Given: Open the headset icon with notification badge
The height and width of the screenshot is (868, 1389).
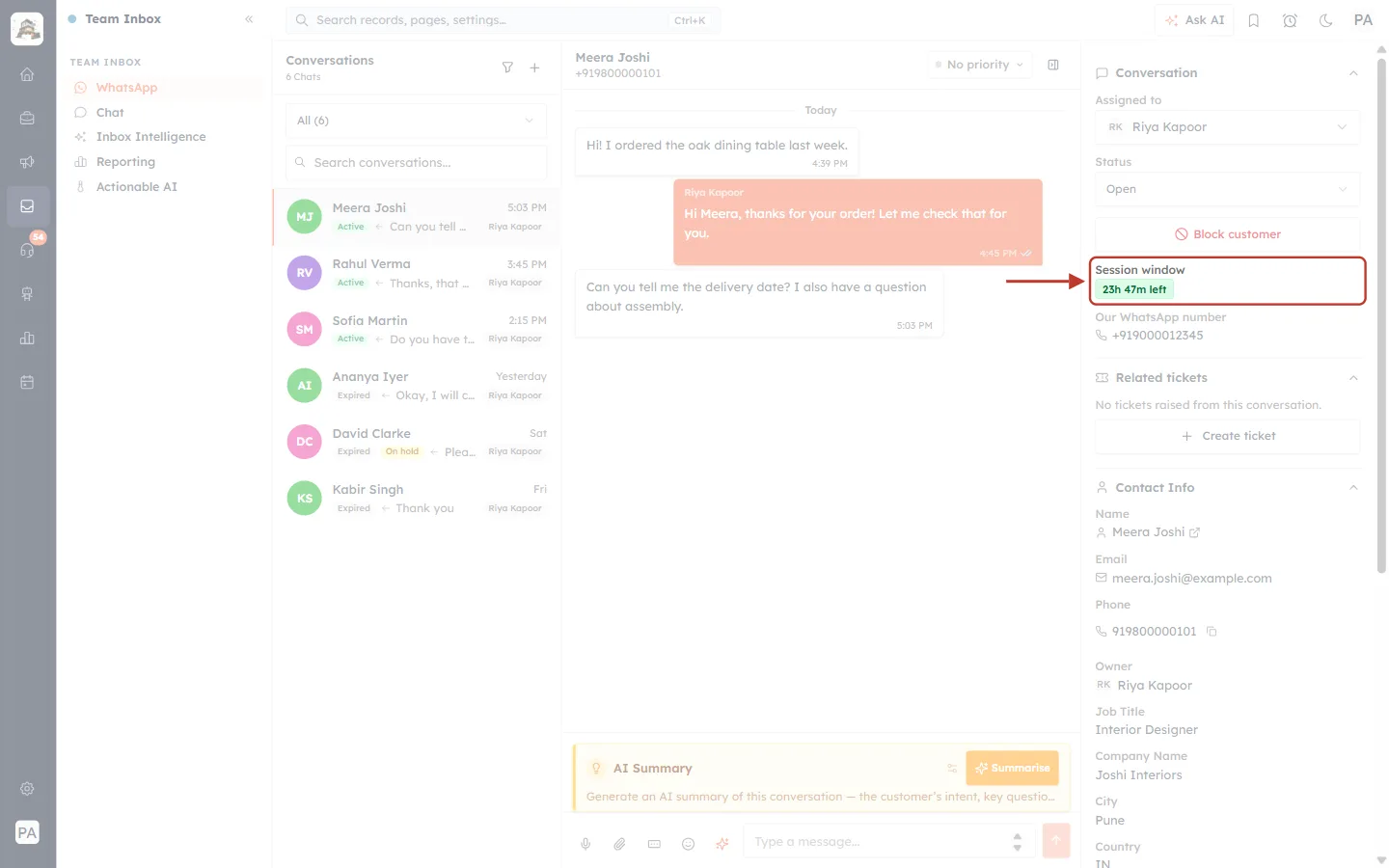Looking at the screenshot, I should (x=27, y=250).
